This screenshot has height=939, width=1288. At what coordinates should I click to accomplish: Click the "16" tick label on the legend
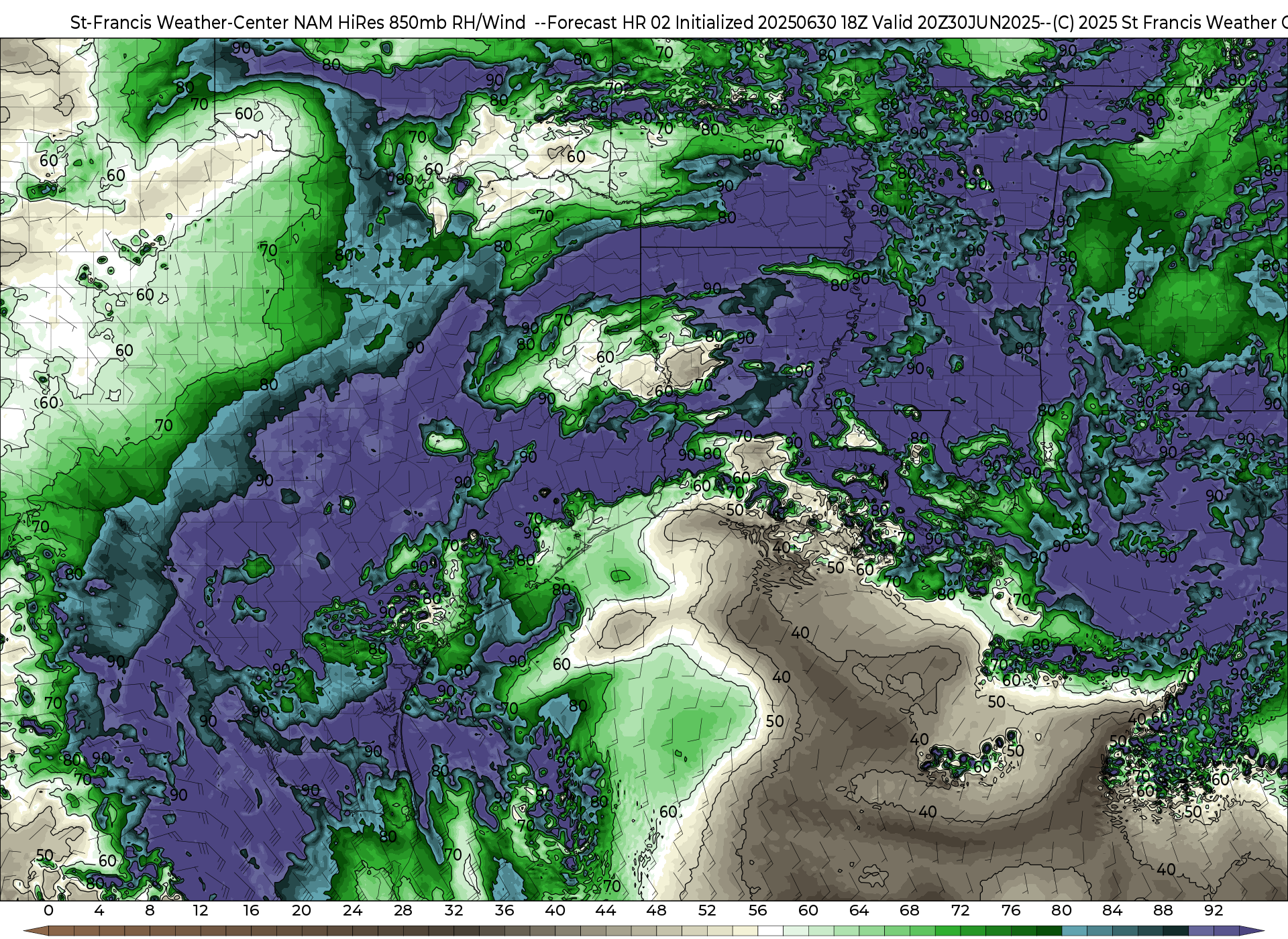tap(251, 911)
